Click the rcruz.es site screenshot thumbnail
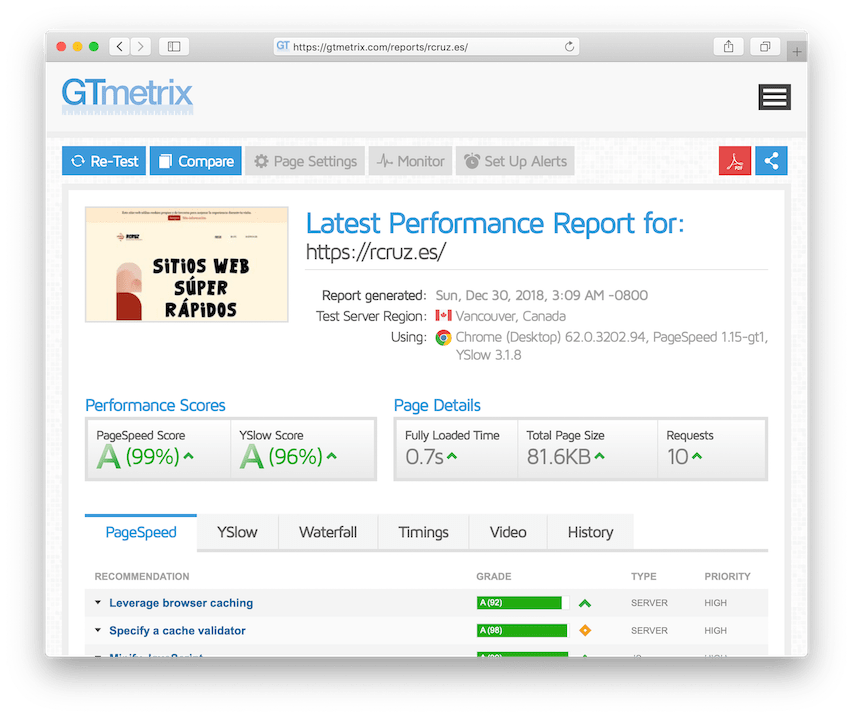 point(187,264)
